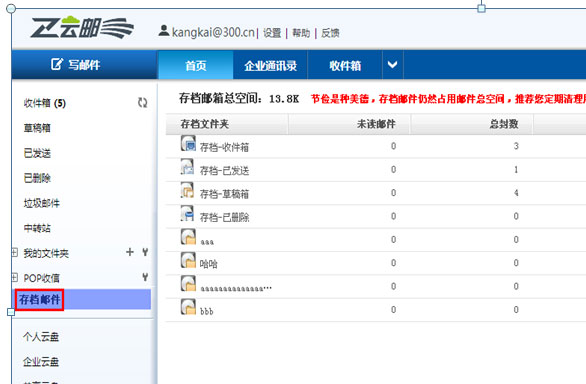Click the 存档-收件箱 folder icon
The width and height of the screenshot is (586, 384).
pos(188,144)
